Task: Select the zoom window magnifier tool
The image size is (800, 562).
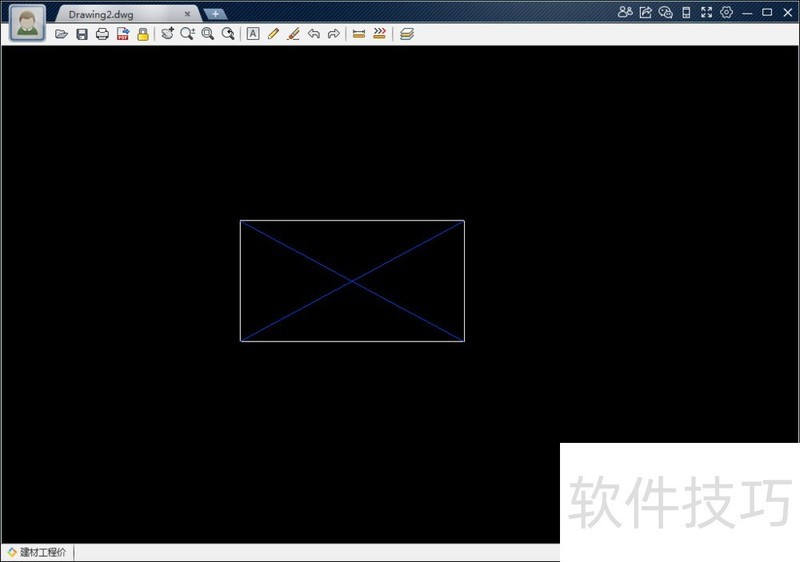Action: click(x=208, y=34)
